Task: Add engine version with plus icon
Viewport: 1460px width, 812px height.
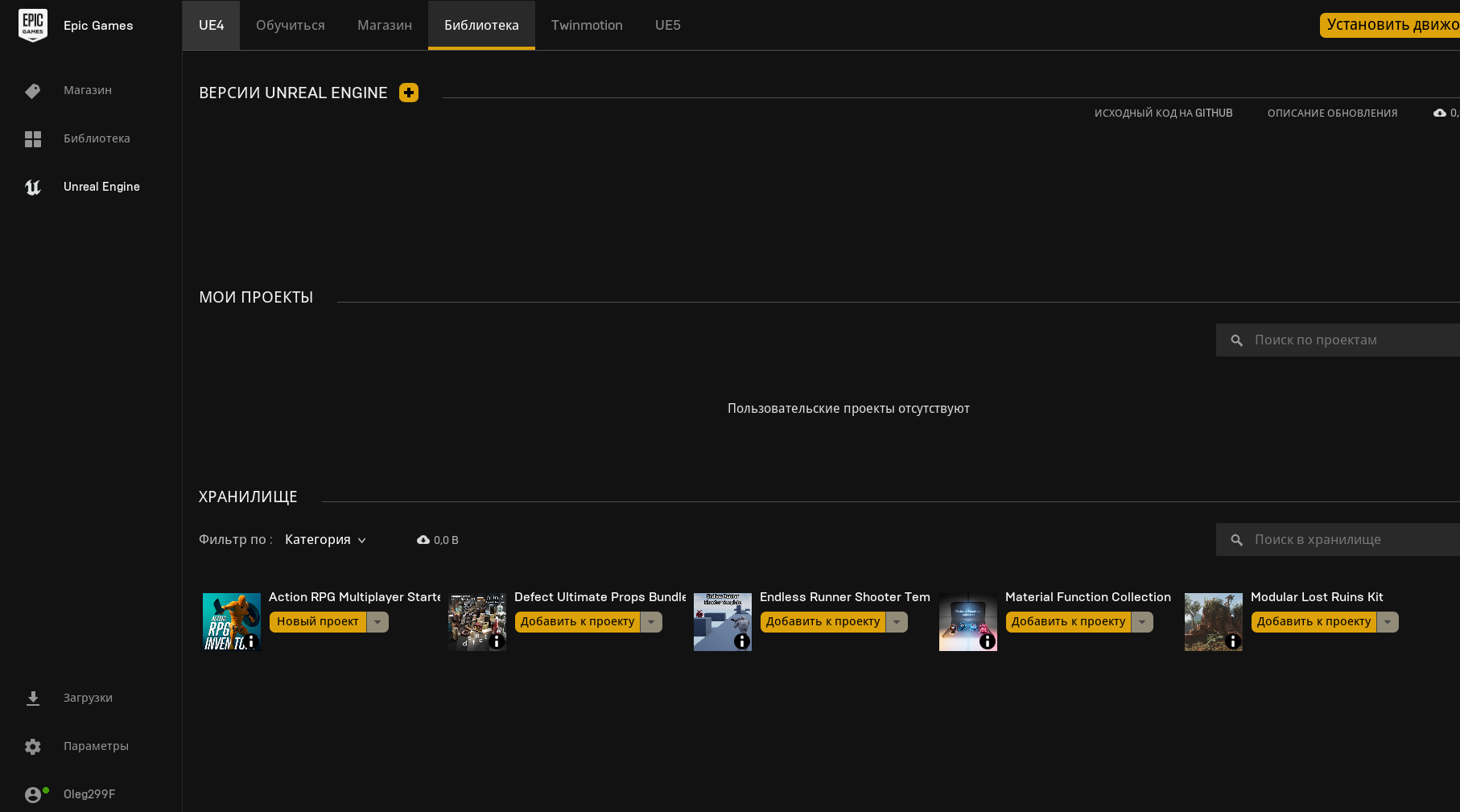Action: pos(409,93)
